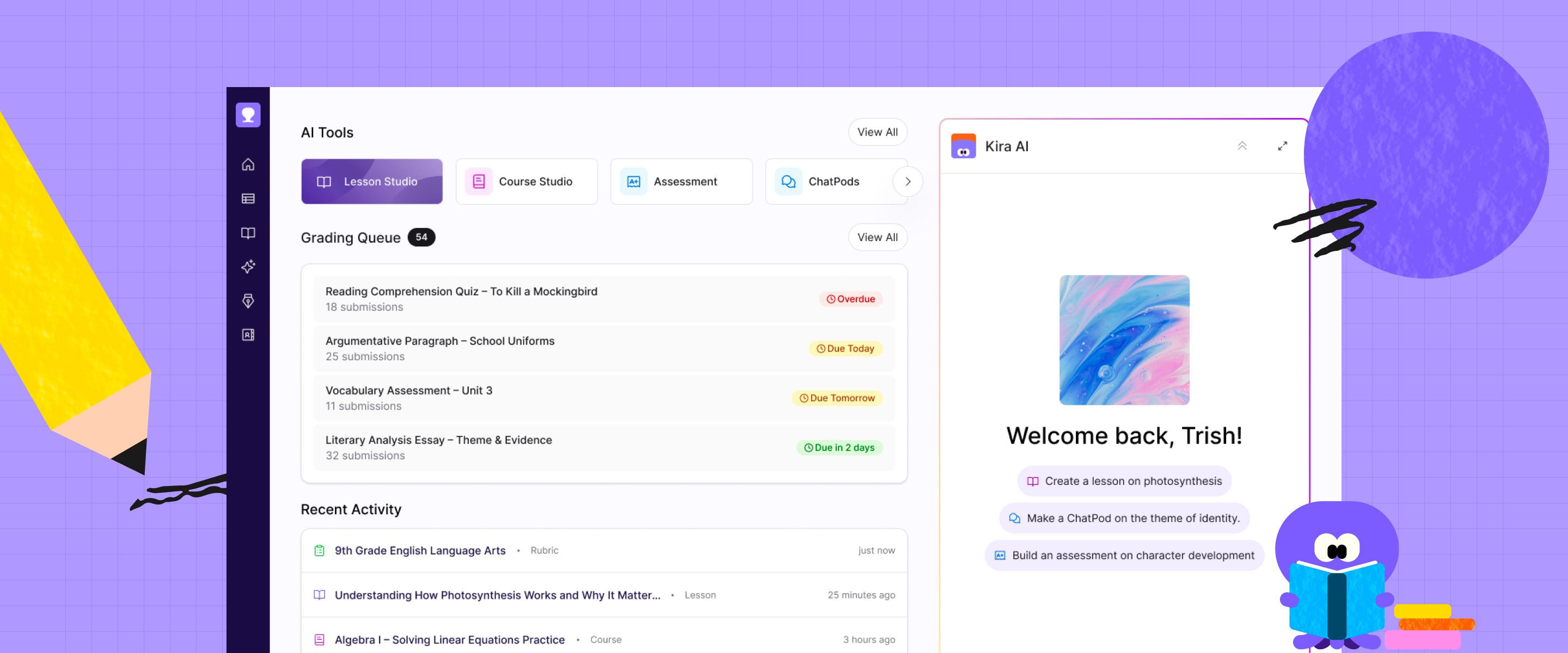The image size is (1568, 653).
Task: Open the table list icon in sidebar
Action: (248, 199)
